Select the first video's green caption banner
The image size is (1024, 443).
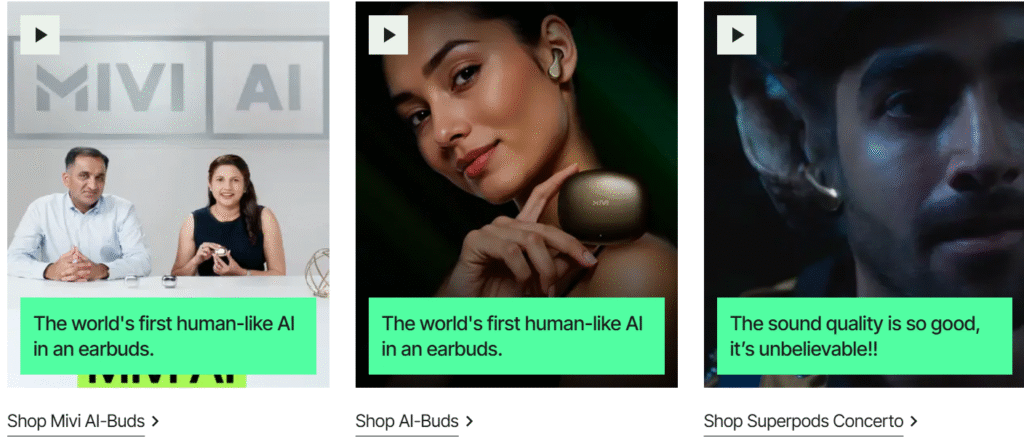coord(168,336)
